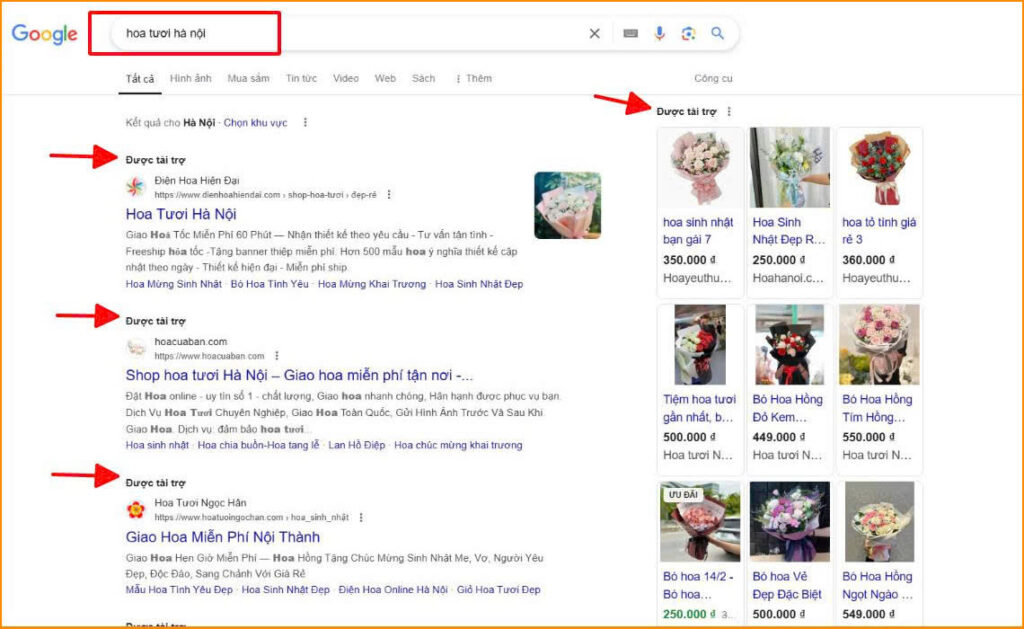
Task: Click Tiệm hoa tươi gần nhất product image
Action: pos(699,345)
